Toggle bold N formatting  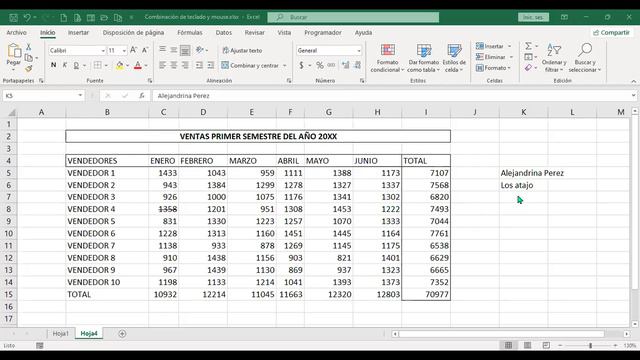coord(53,65)
